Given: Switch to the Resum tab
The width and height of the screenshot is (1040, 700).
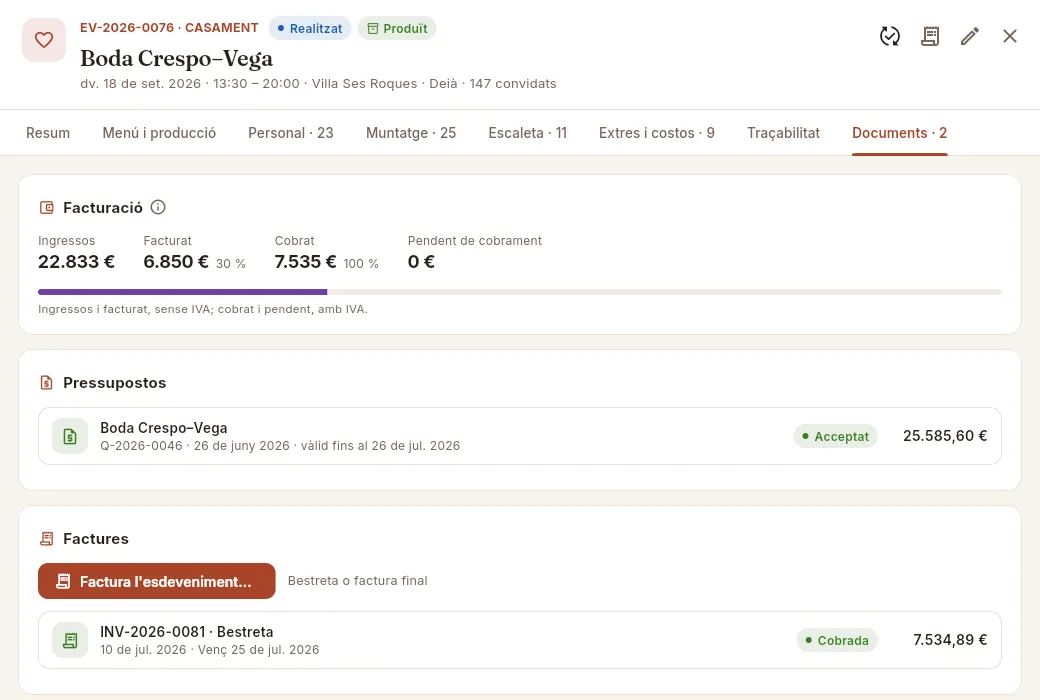Looking at the screenshot, I should point(48,133).
